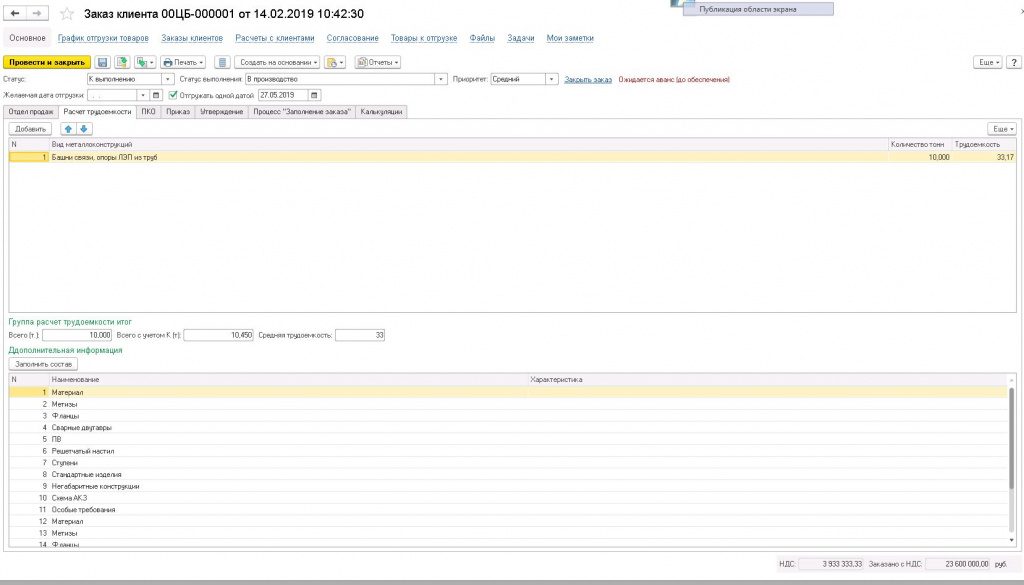Click the 33,17 Трудоемкость cell
The width and height of the screenshot is (1024, 585).
tap(984, 157)
